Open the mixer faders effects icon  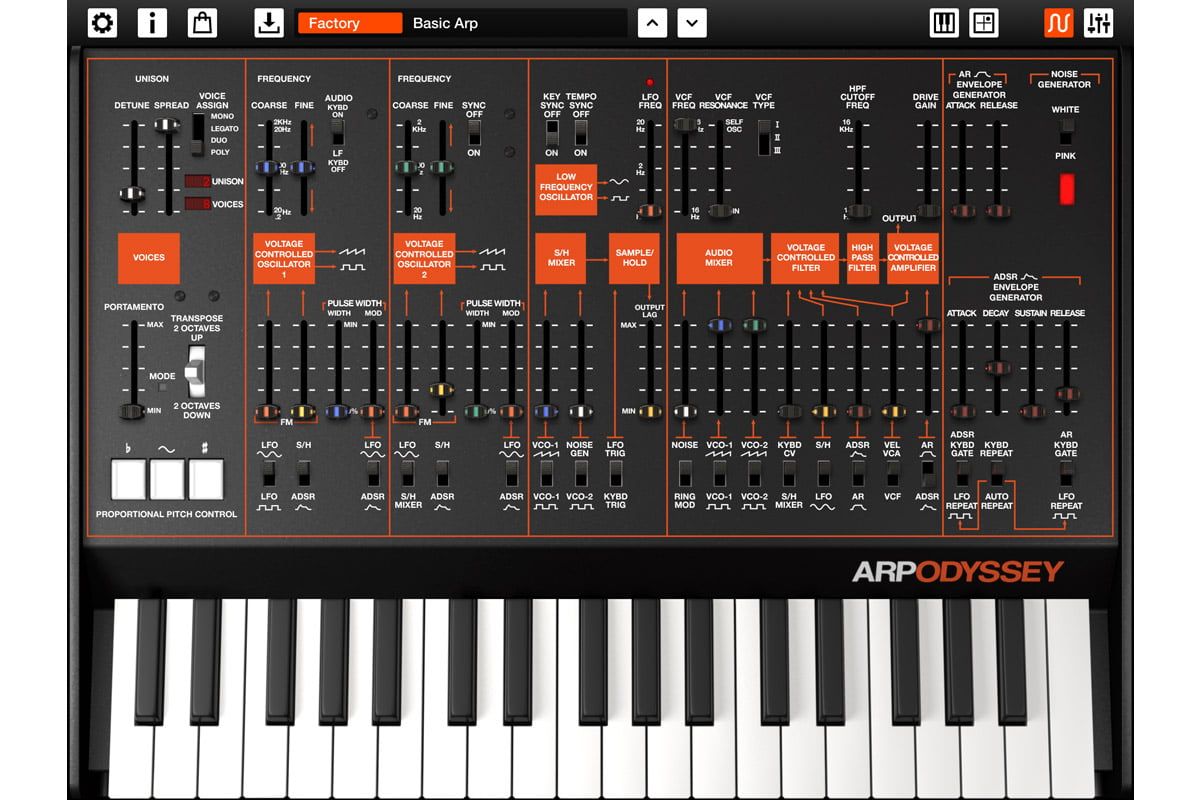(1098, 22)
